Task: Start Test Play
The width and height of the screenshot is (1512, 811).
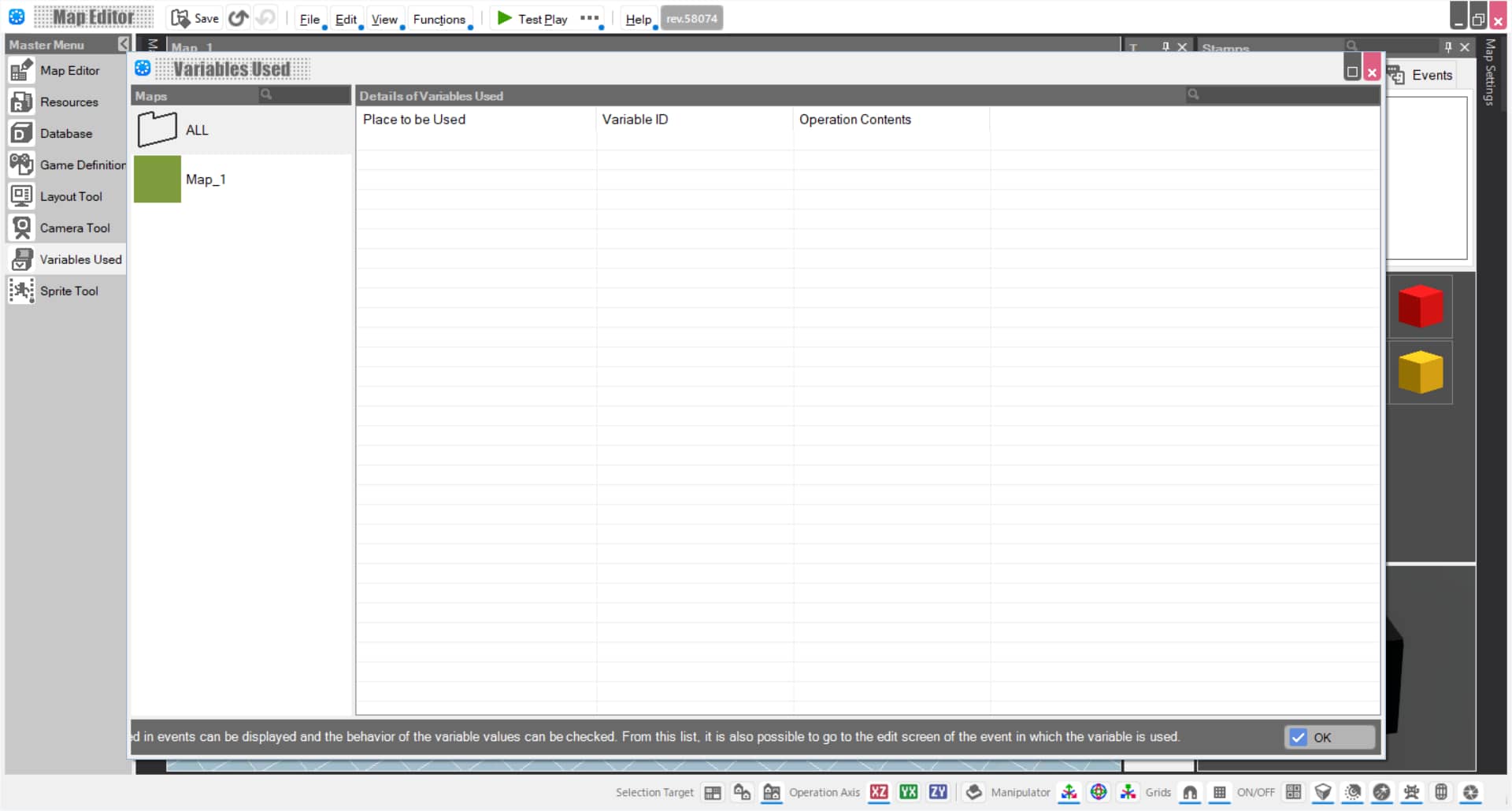Action: pos(532,19)
